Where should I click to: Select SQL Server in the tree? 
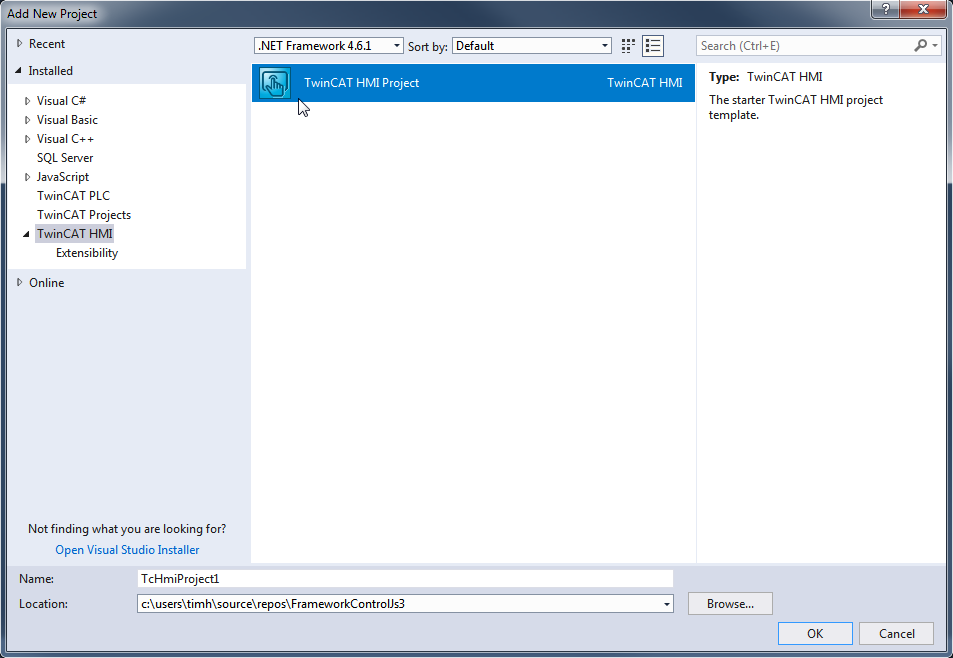click(x=65, y=158)
